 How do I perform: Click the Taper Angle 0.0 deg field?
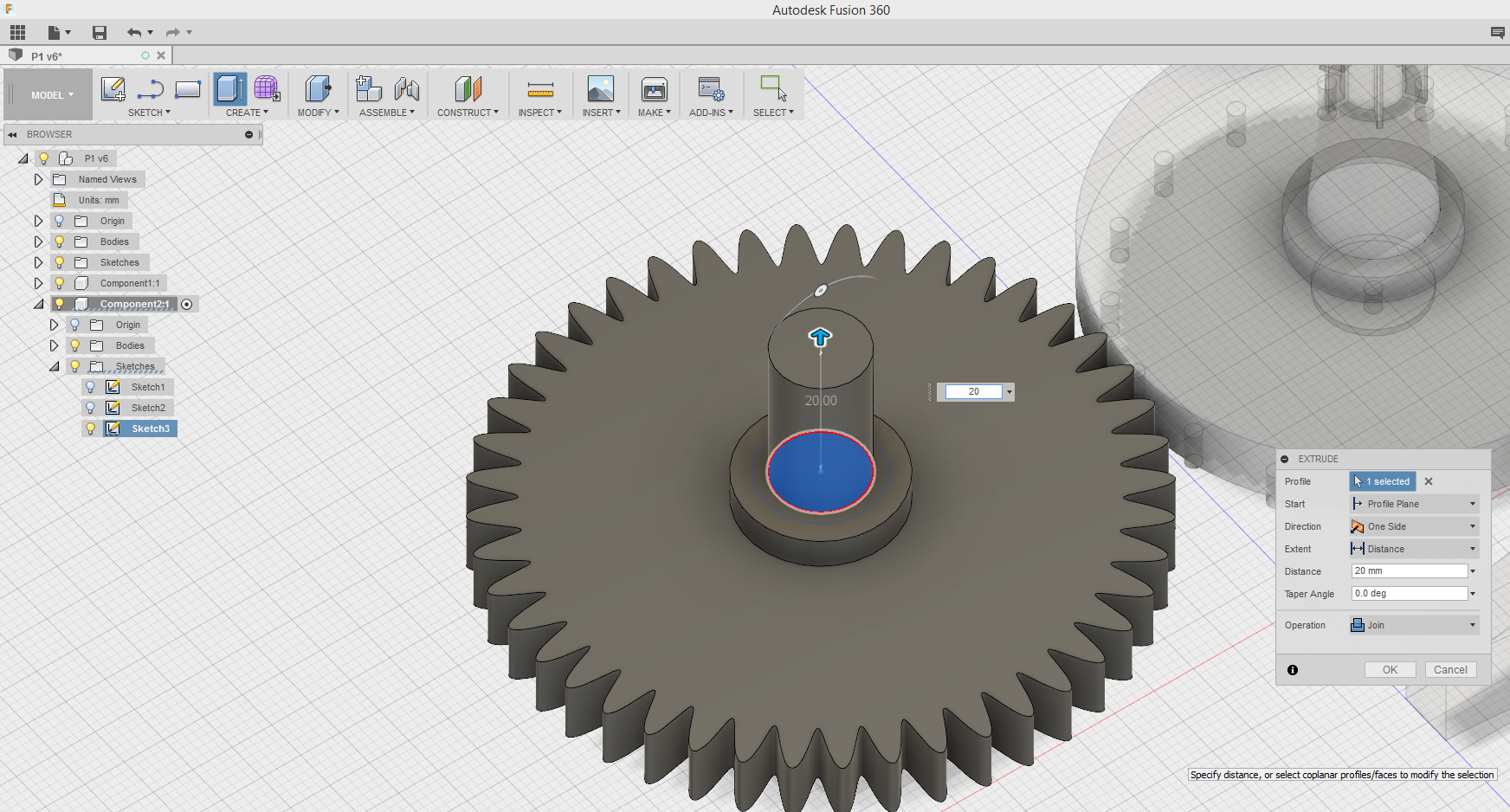point(1410,594)
